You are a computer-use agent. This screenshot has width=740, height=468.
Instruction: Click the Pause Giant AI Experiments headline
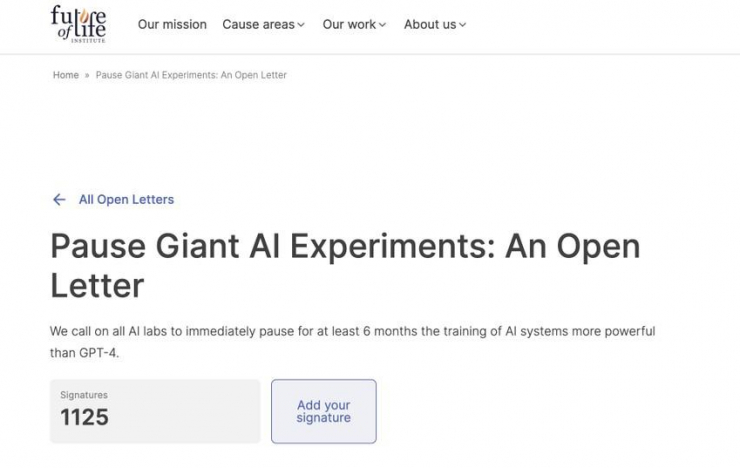[x=345, y=266]
